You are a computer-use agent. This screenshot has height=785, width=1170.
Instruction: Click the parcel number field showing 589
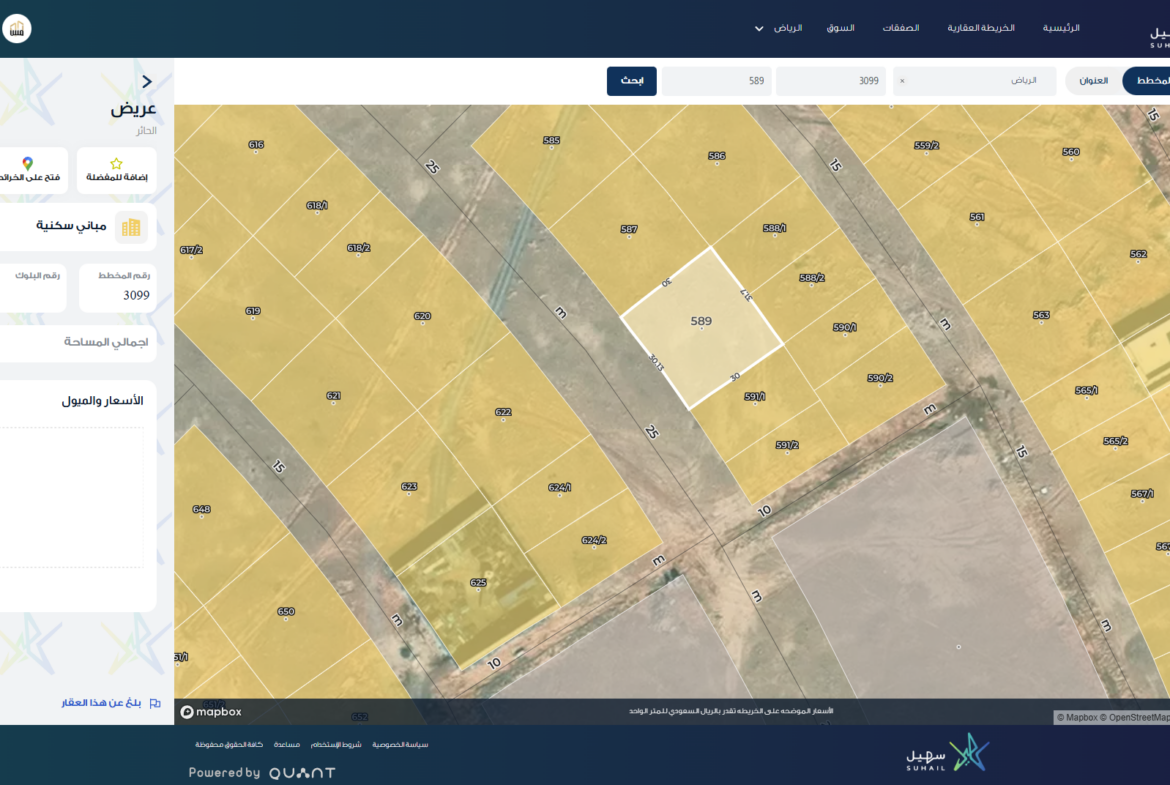click(x=716, y=81)
